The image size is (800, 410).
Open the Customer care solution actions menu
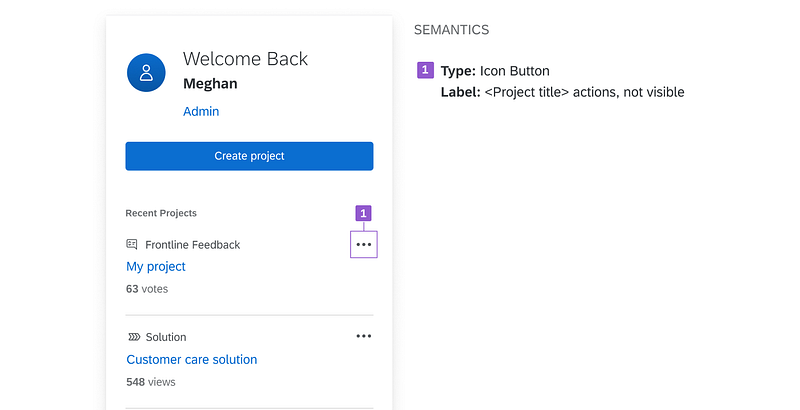(x=364, y=337)
